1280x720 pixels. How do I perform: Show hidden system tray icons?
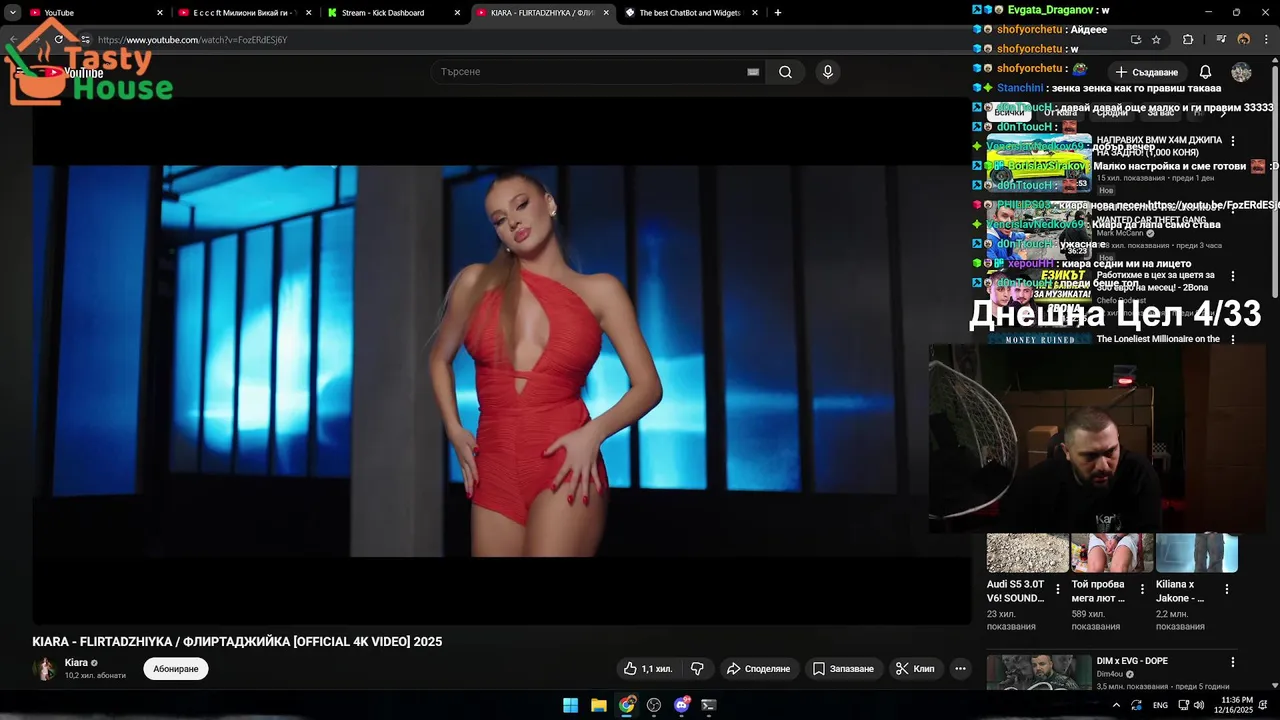[1115, 705]
